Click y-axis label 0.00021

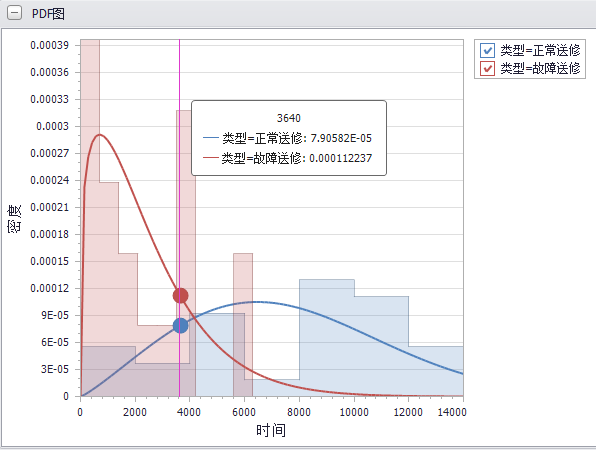50,207
